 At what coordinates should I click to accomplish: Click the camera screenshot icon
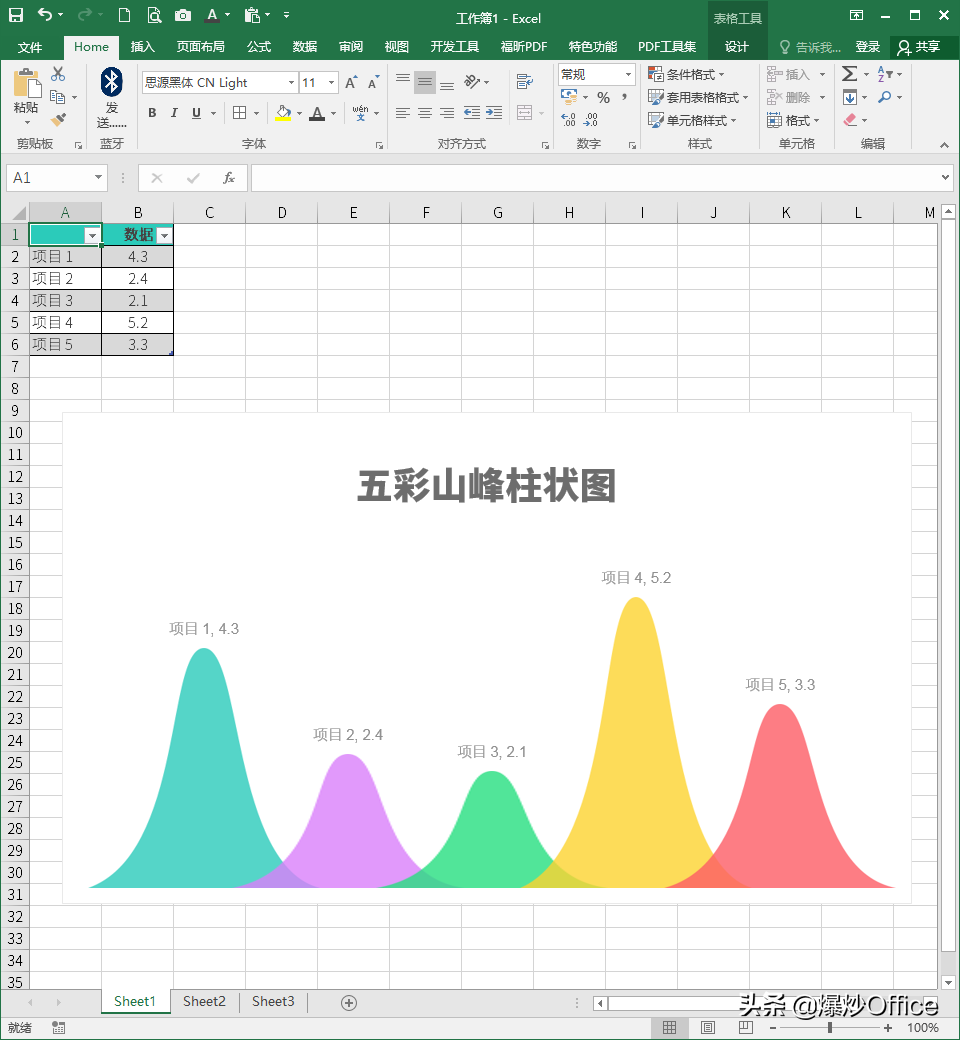tap(183, 15)
